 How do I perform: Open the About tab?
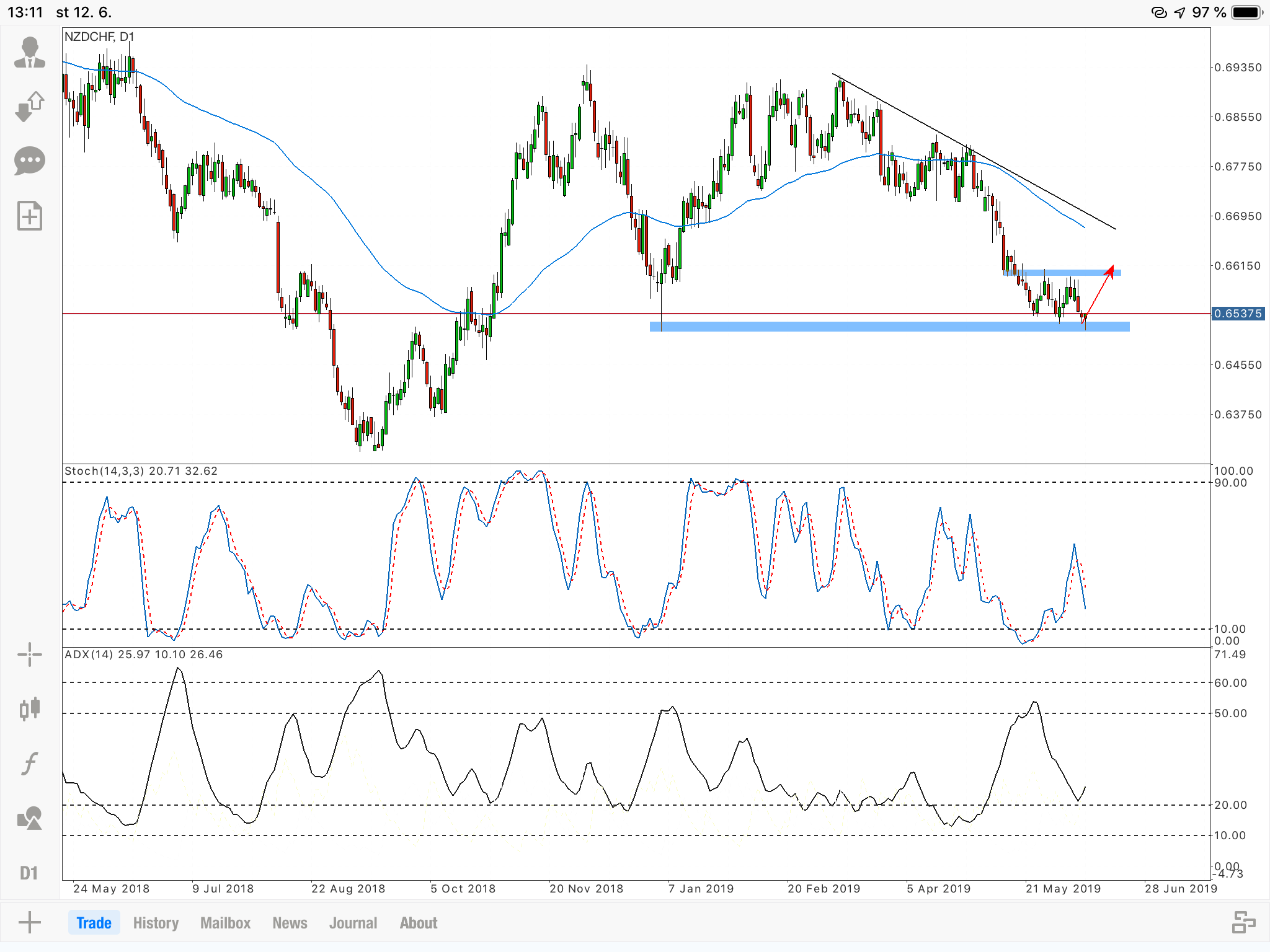pos(419,923)
